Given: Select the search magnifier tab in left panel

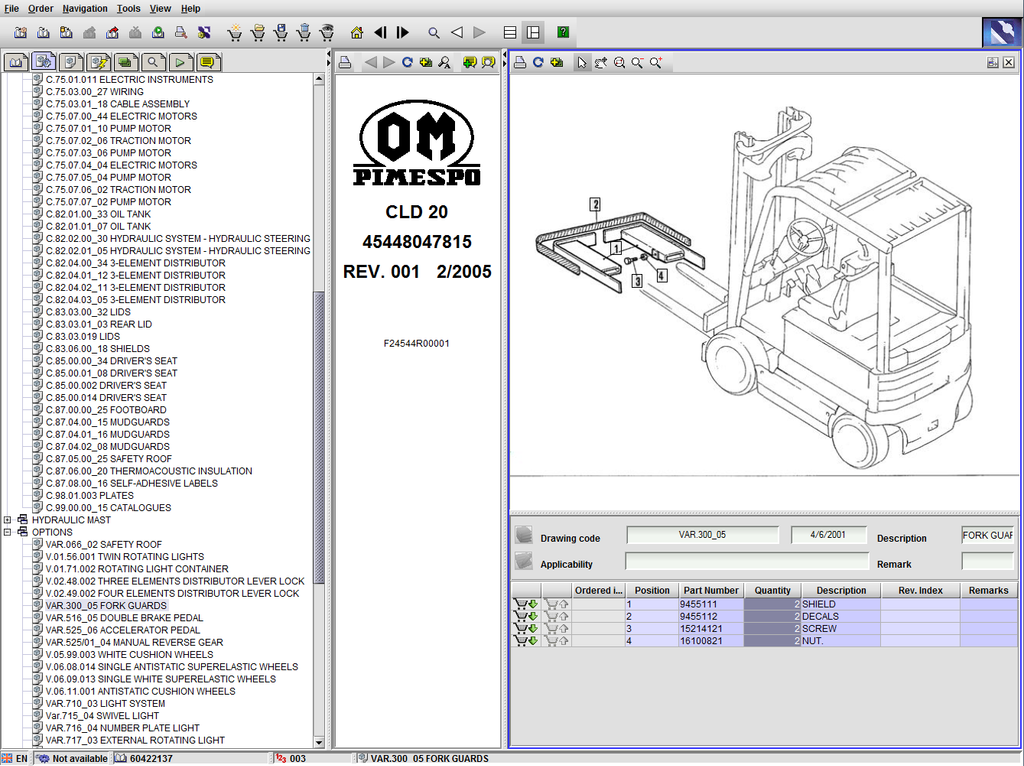Looking at the screenshot, I should (153, 63).
